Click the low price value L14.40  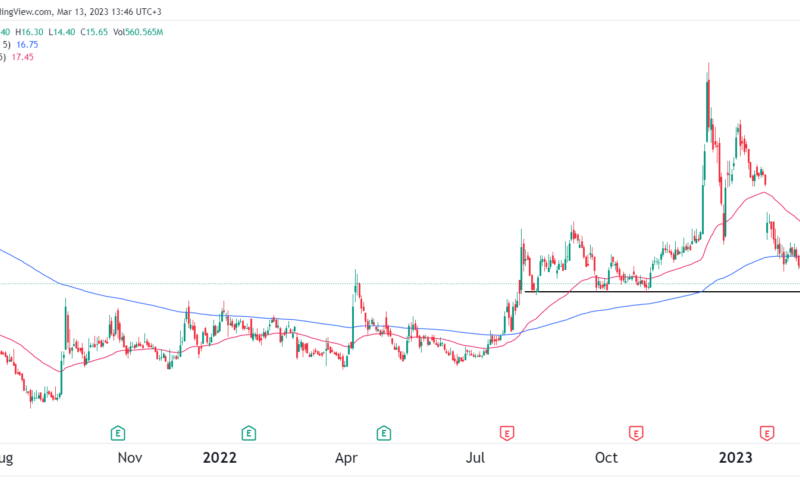[62, 32]
